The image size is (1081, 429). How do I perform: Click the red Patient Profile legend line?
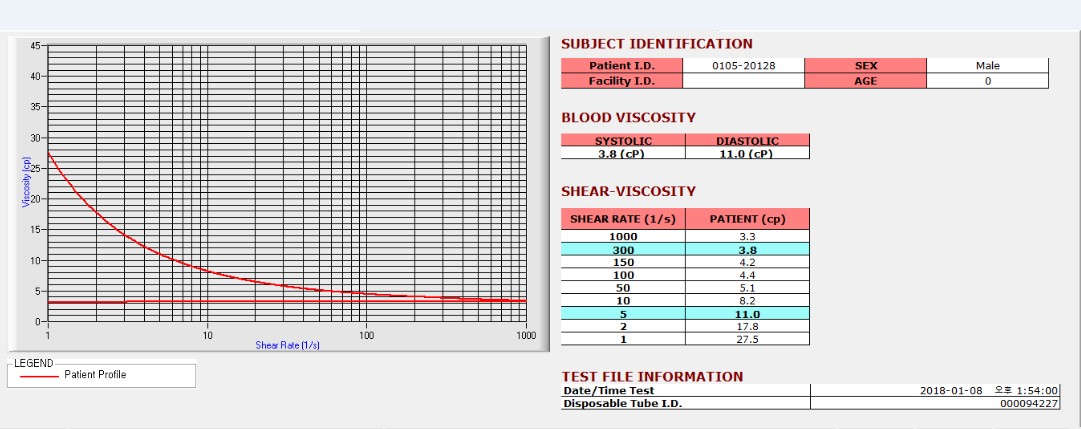(39, 377)
